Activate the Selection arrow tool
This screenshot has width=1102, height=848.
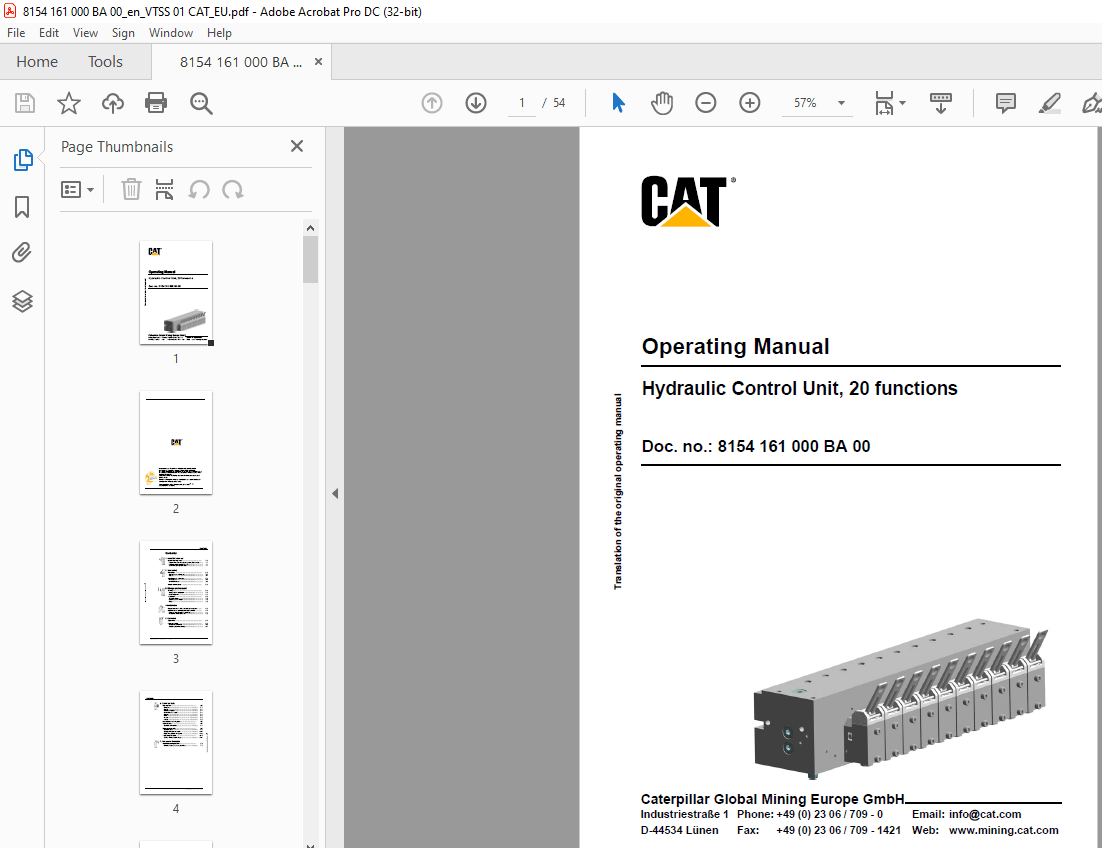tap(618, 103)
